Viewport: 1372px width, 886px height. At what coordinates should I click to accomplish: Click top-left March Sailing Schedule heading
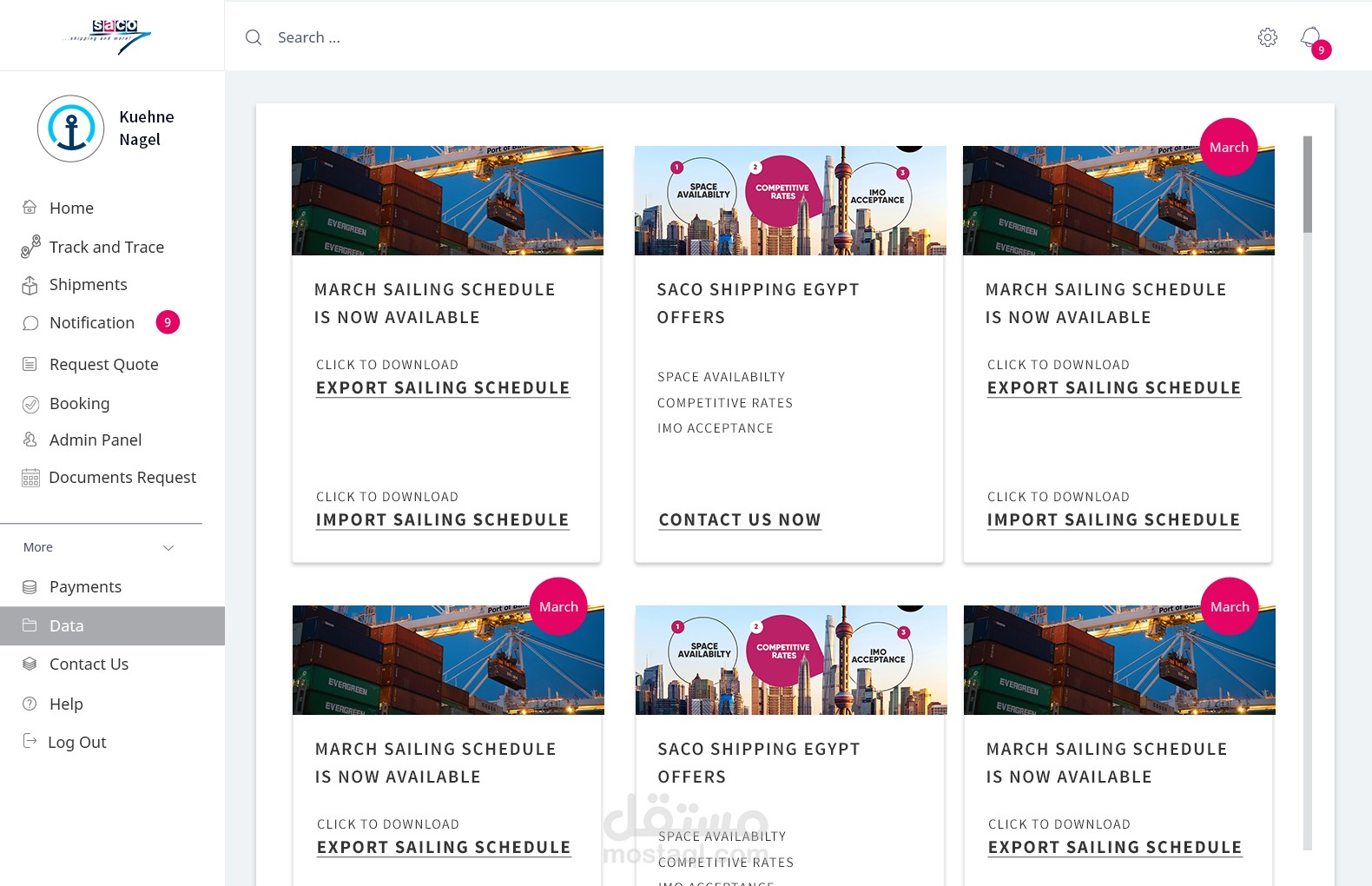pos(434,303)
